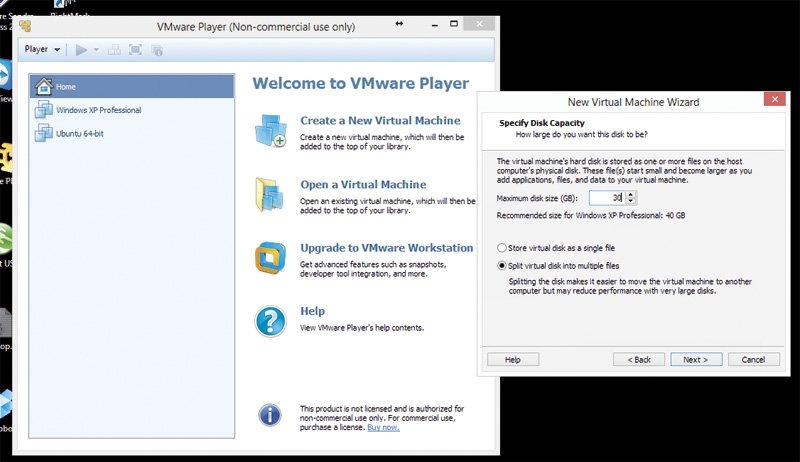Screen dimensions: 800x462
Task: Click the Help heading link on Welcome page
Action: (x=312, y=311)
